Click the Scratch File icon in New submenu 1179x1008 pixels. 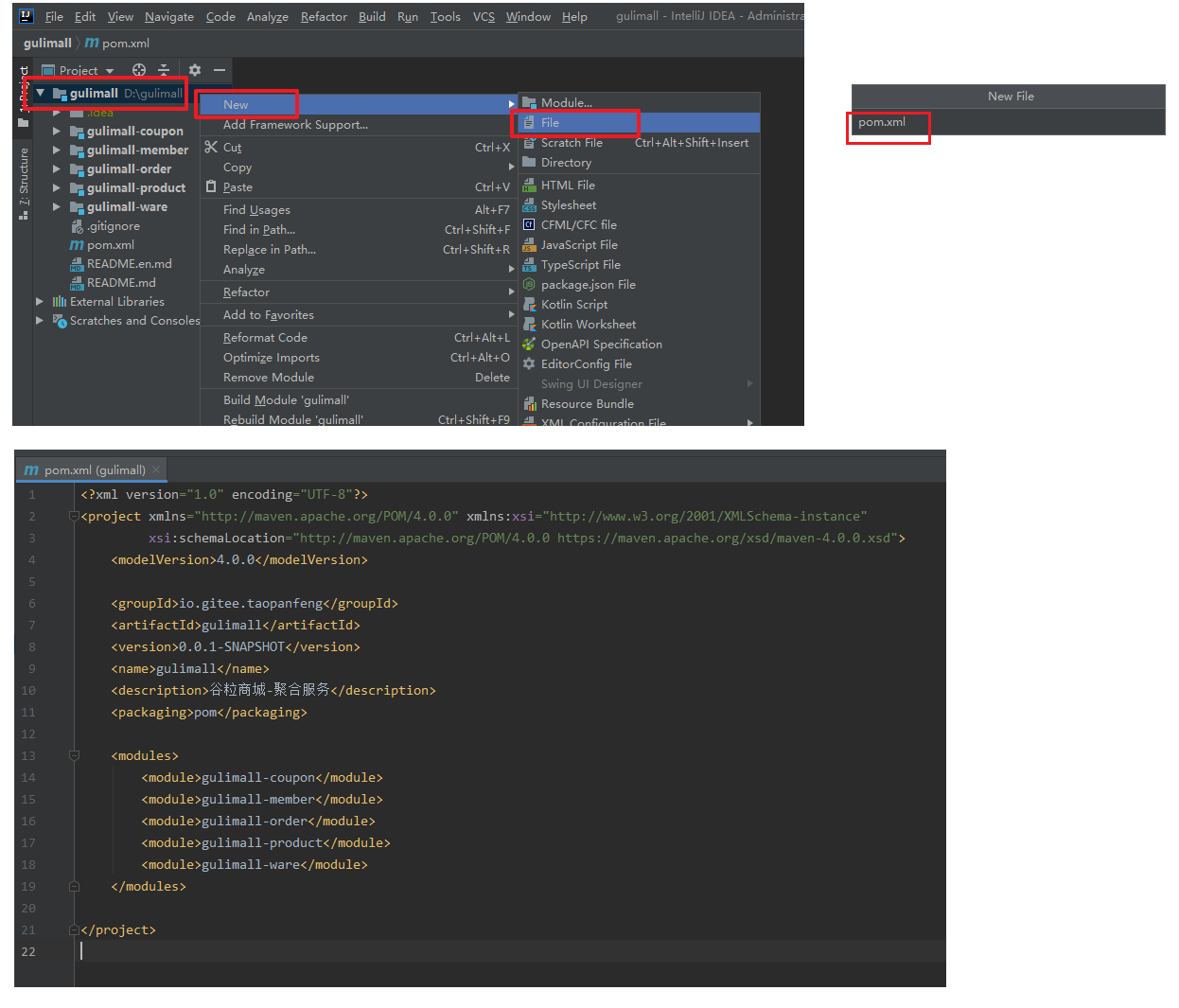530,142
